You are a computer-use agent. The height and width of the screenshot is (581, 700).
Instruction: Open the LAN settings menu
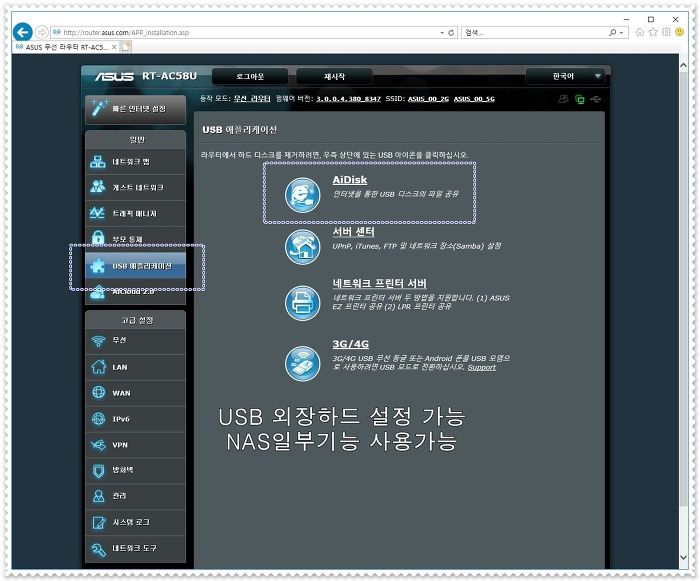[x=135, y=367]
